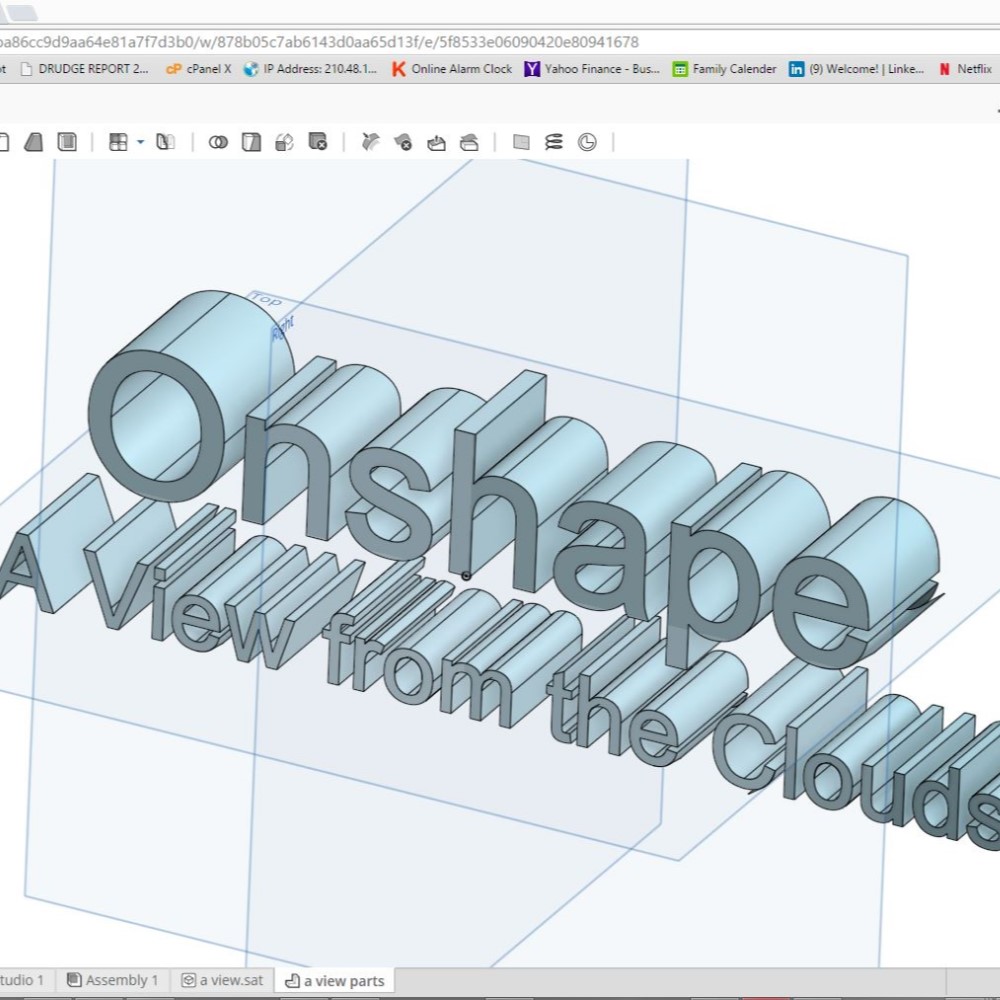Click the Shell tool icon
This screenshot has height=1000, width=1000.
(x=67, y=142)
